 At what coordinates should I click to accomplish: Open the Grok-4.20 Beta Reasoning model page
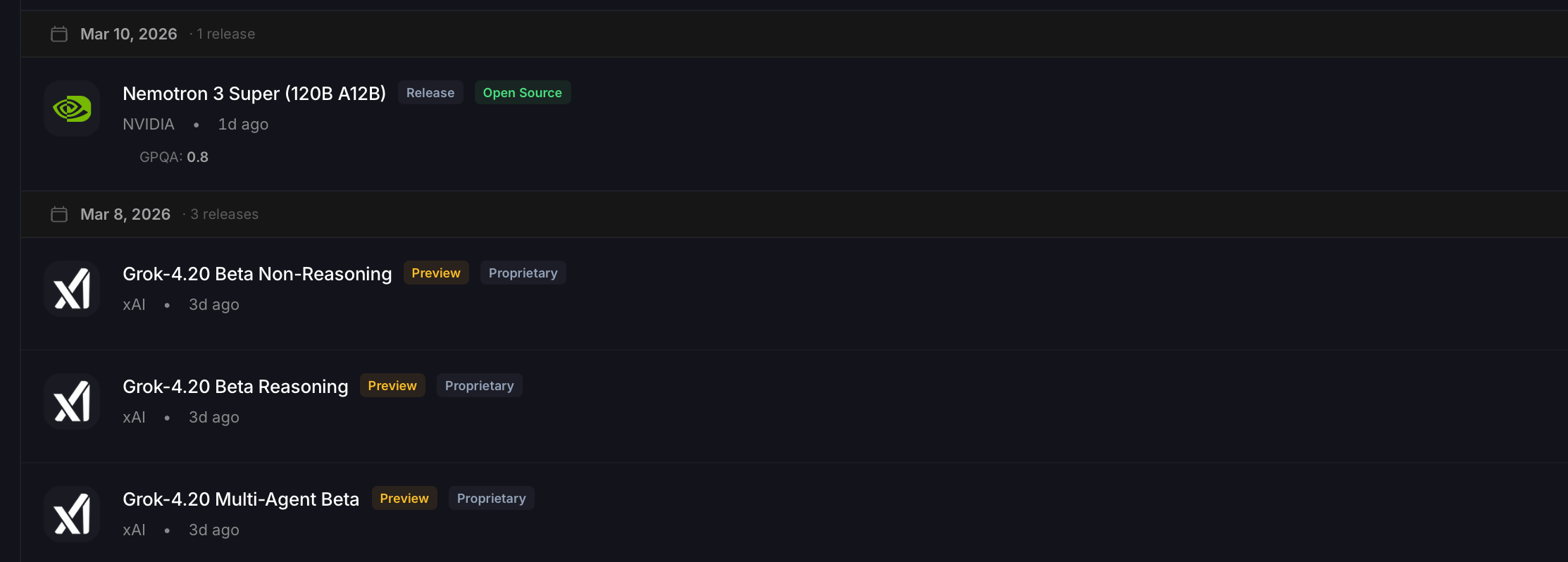(235, 387)
